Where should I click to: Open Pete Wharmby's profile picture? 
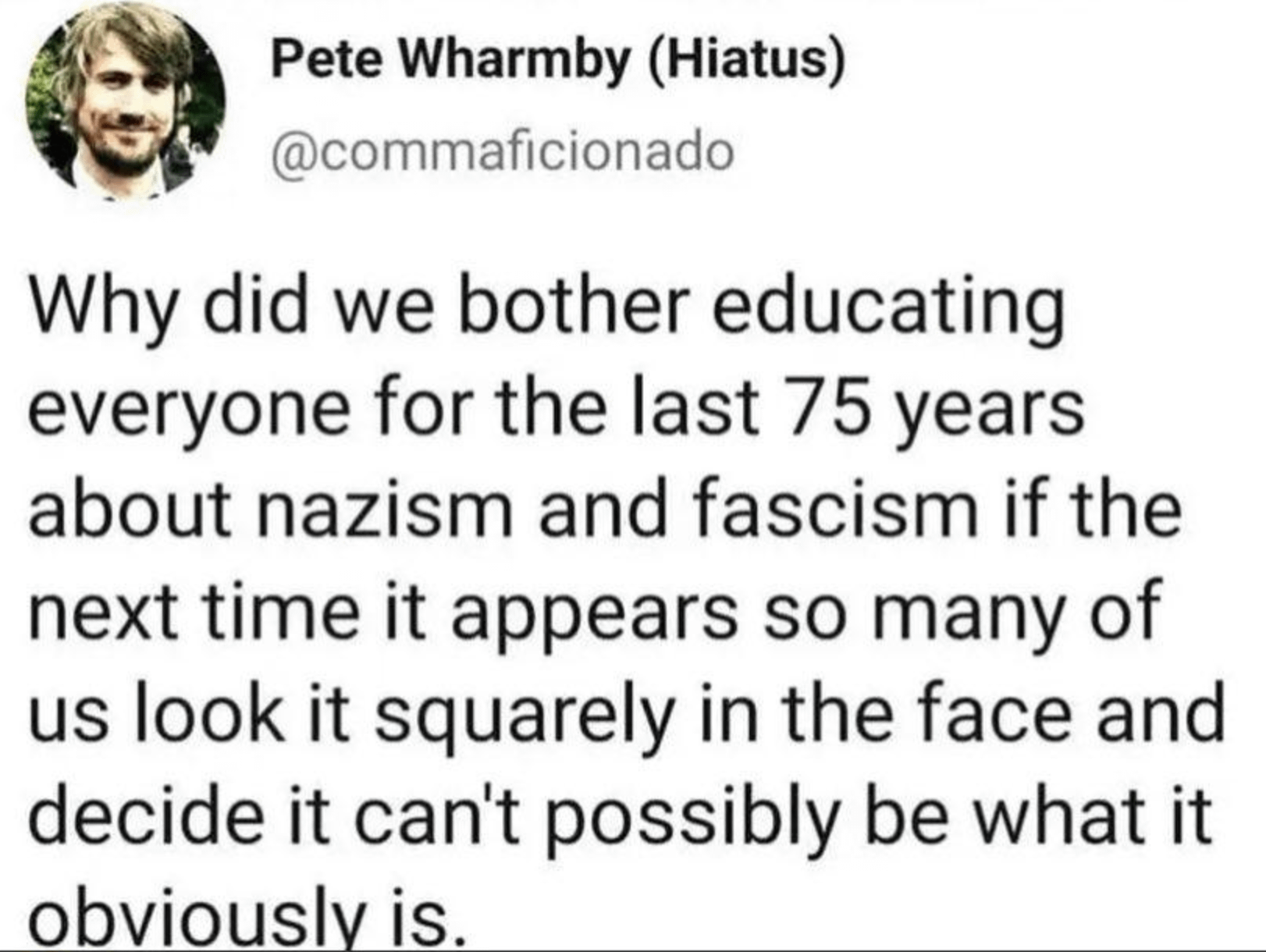point(126,101)
